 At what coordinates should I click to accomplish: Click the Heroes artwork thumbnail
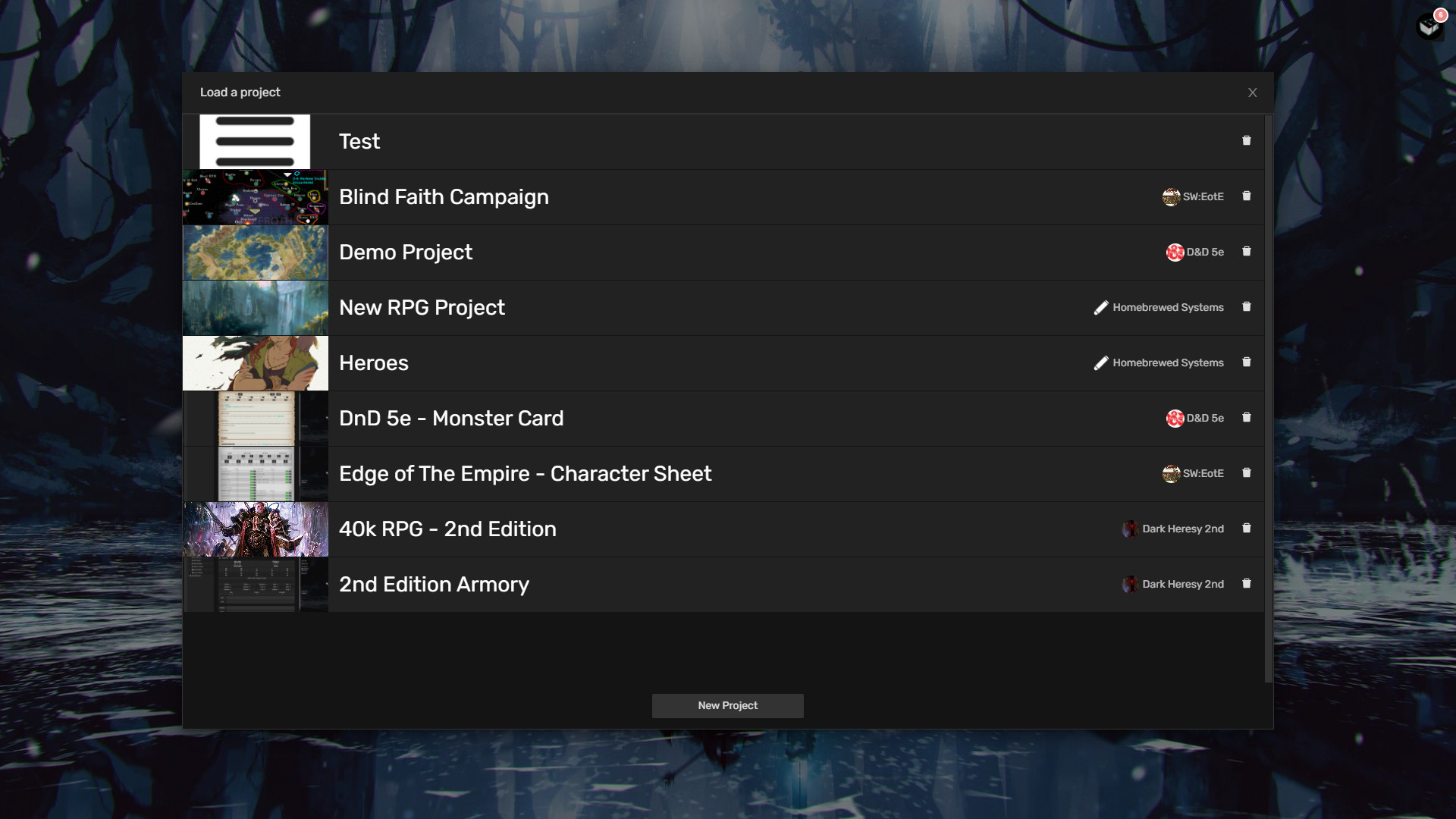[x=255, y=362]
